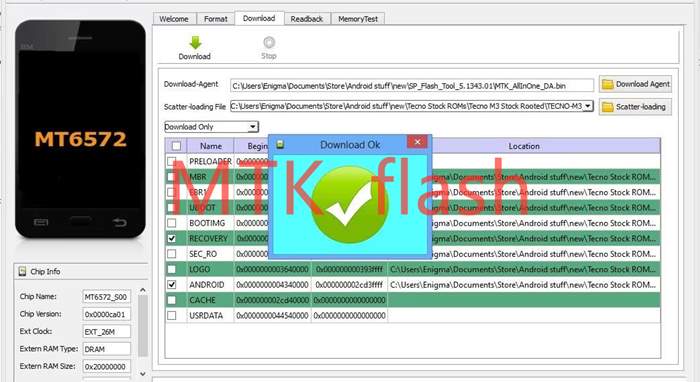700x382 pixels.
Task: Click the Extern RAM Type field DRAM
Action: coord(106,349)
